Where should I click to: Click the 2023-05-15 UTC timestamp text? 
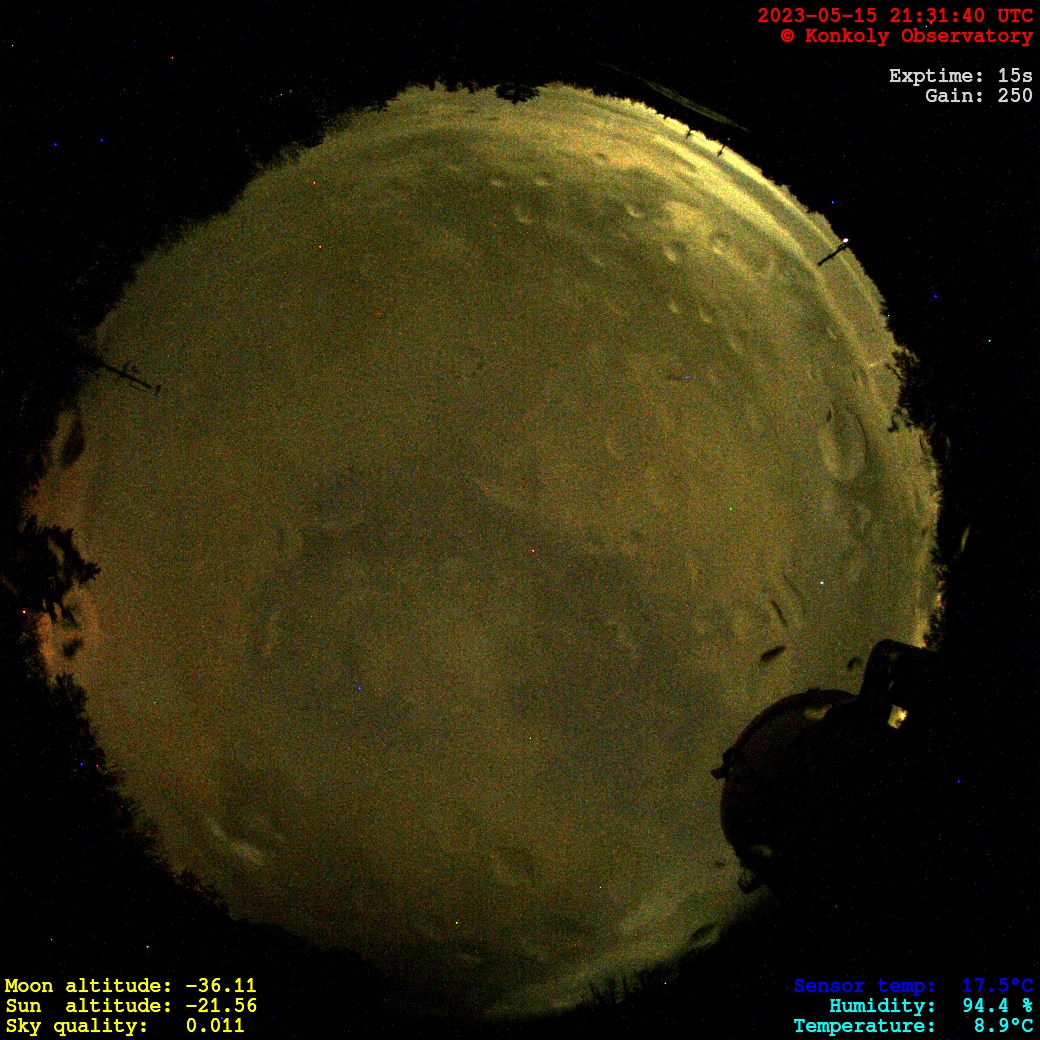point(894,16)
